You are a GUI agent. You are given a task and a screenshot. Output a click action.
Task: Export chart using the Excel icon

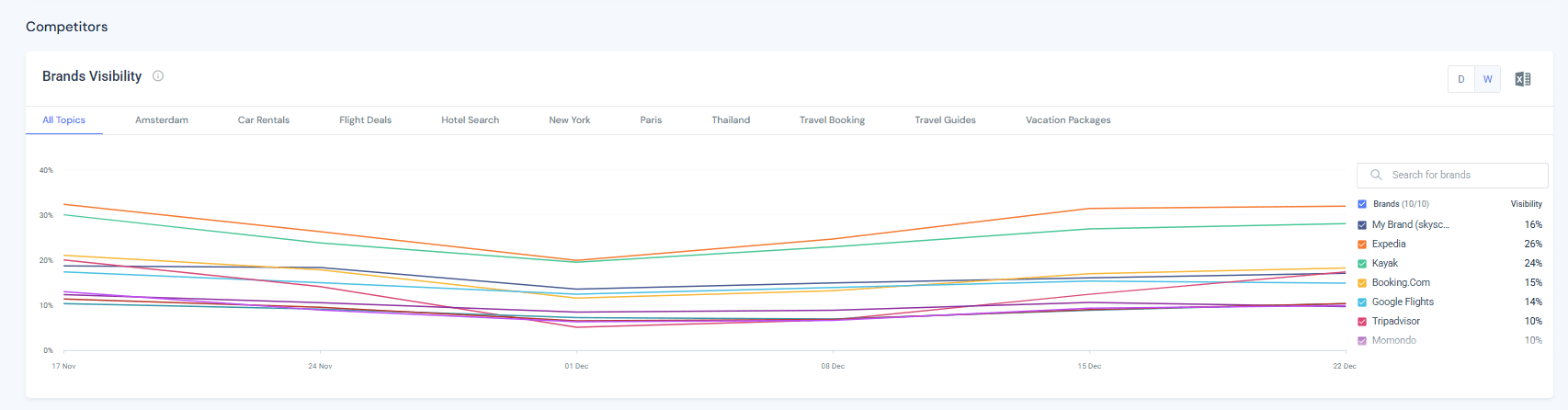(1523, 79)
